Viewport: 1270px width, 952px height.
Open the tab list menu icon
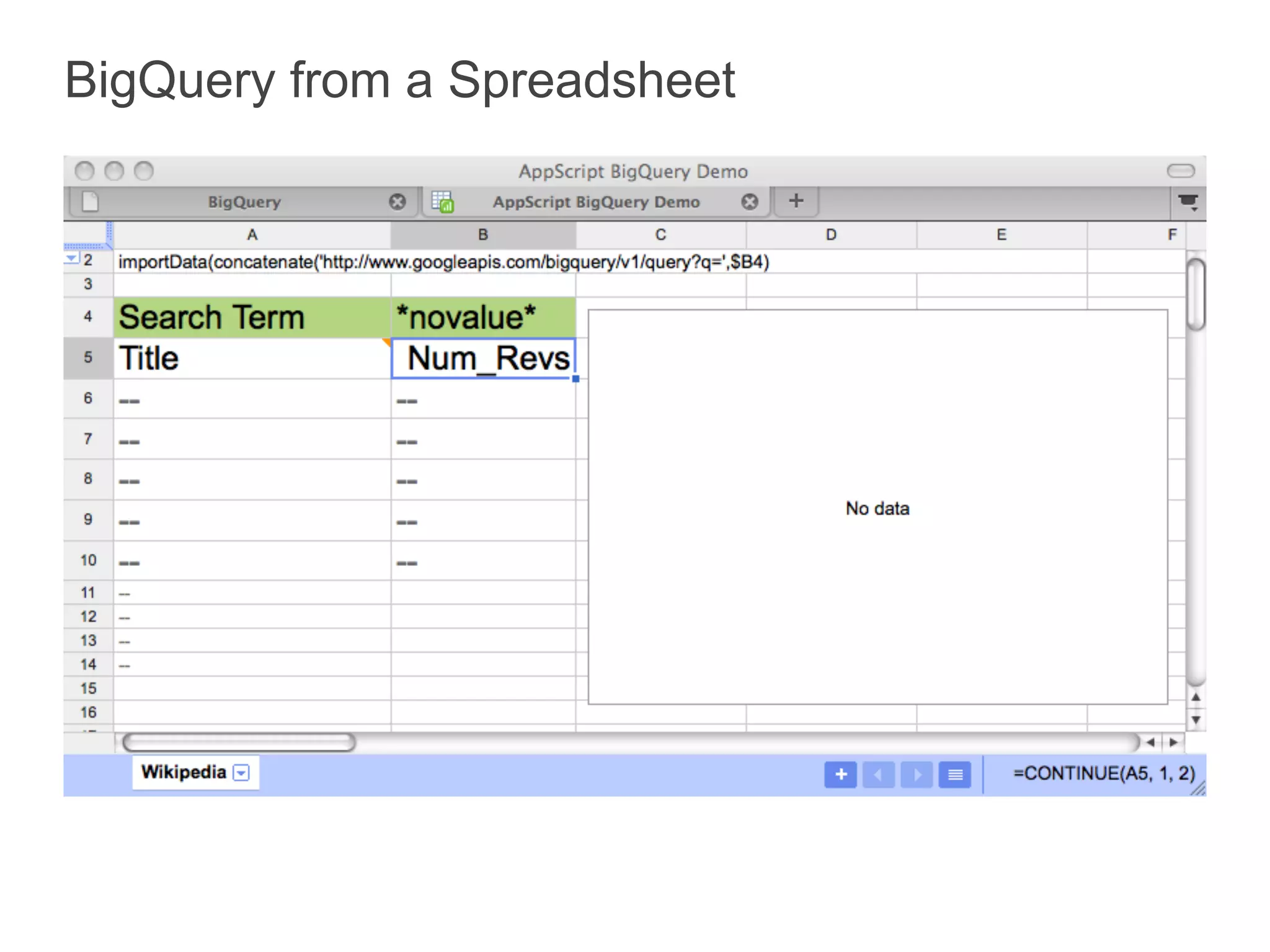click(1188, 202)
